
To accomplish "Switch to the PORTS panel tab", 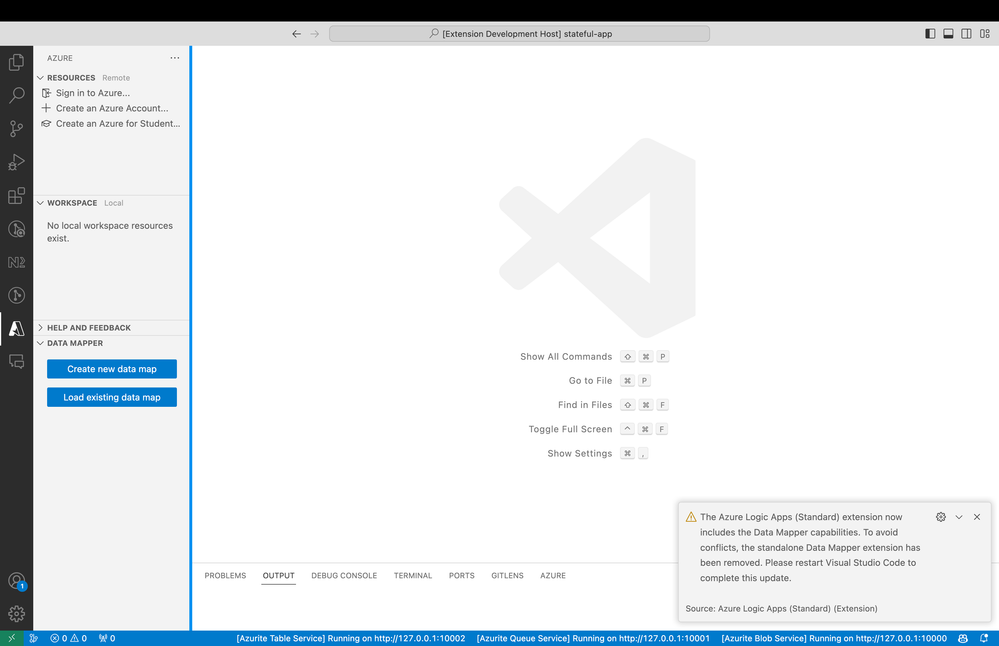I will pos(461,575).
